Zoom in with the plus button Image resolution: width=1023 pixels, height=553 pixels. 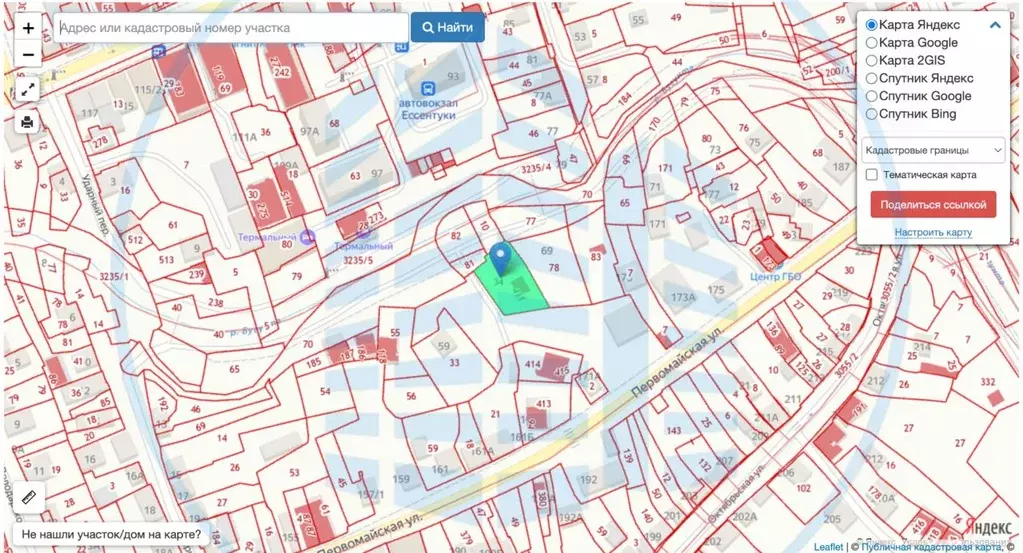click(27, 29)
